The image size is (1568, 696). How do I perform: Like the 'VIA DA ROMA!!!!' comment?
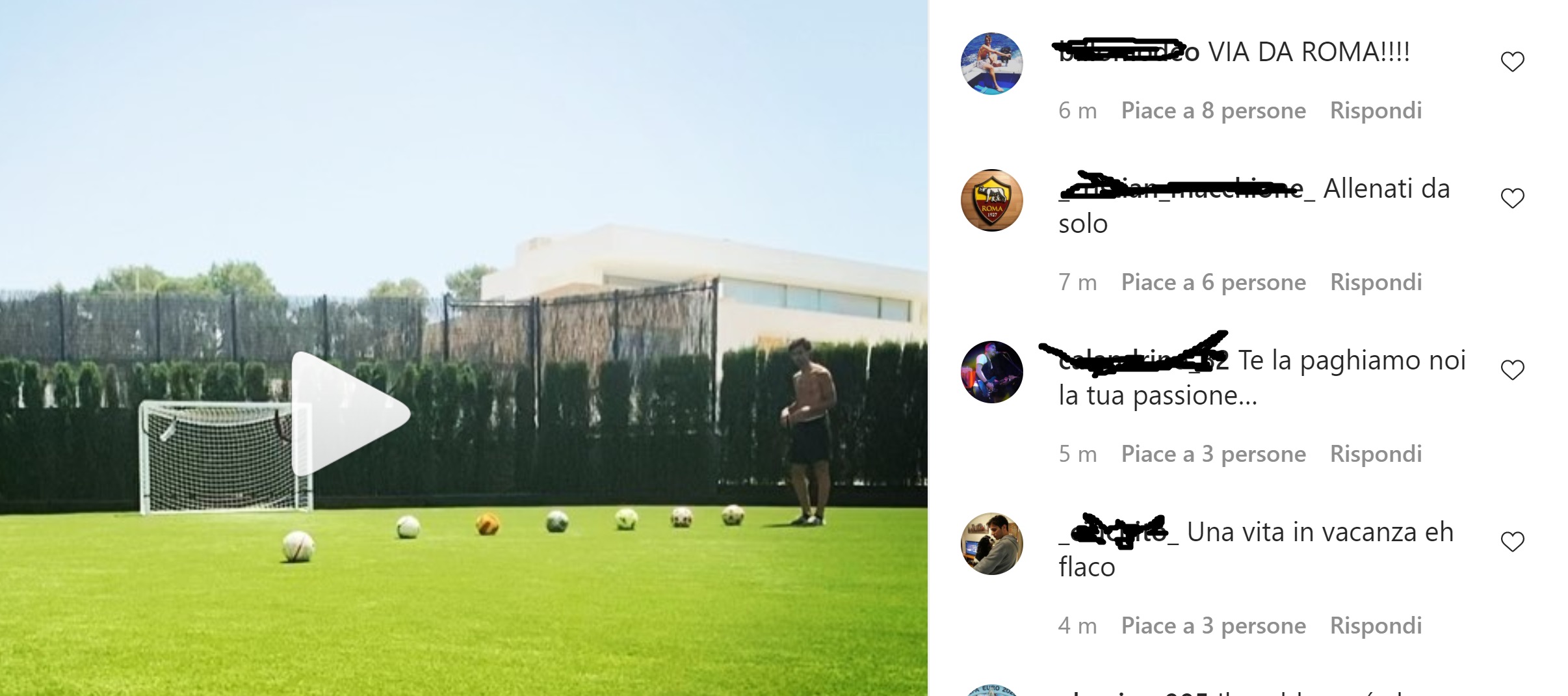pos(1512,62)
